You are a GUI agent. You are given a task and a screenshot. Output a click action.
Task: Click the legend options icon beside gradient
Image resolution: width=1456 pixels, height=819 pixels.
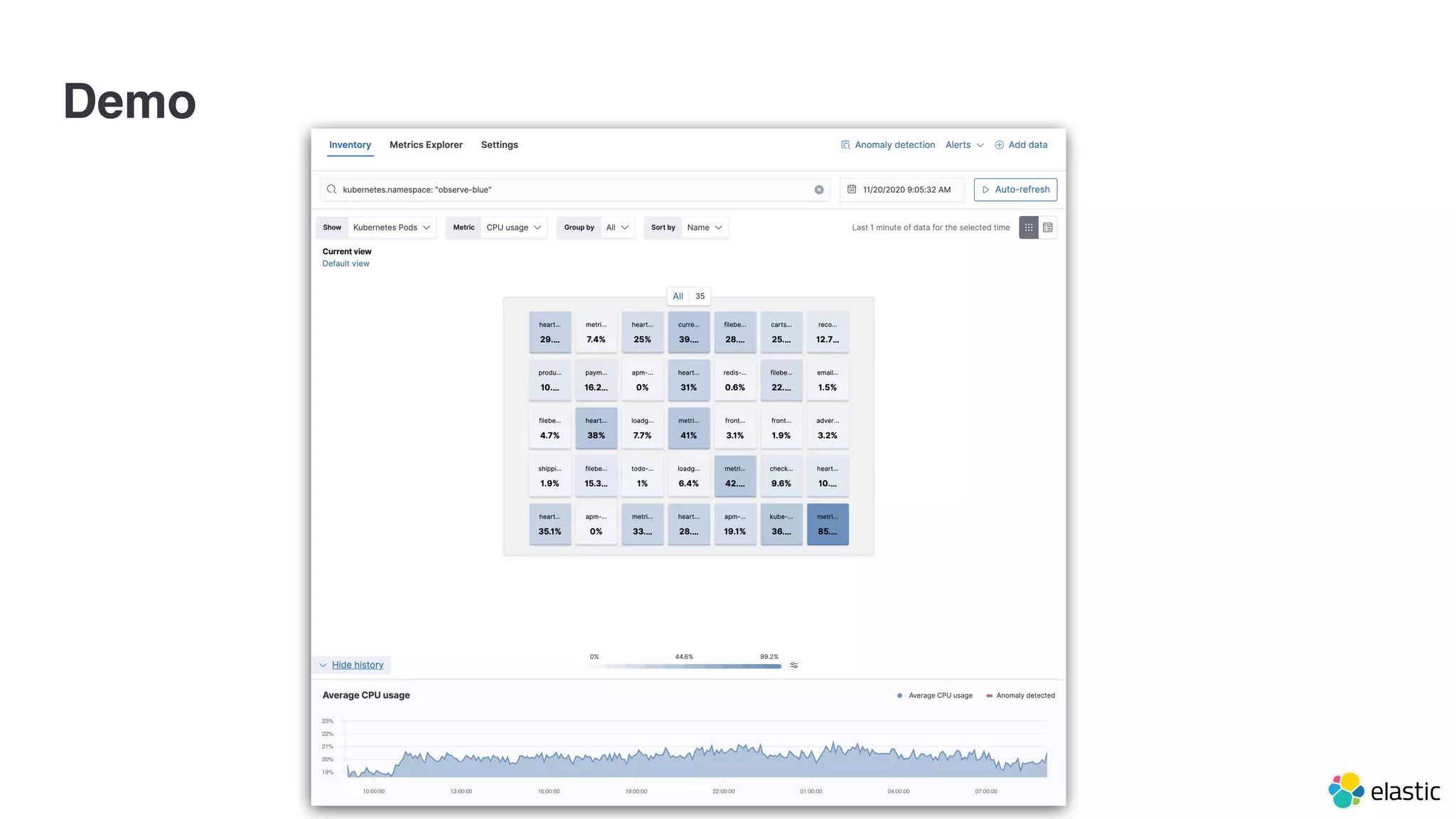coord(794,665)
